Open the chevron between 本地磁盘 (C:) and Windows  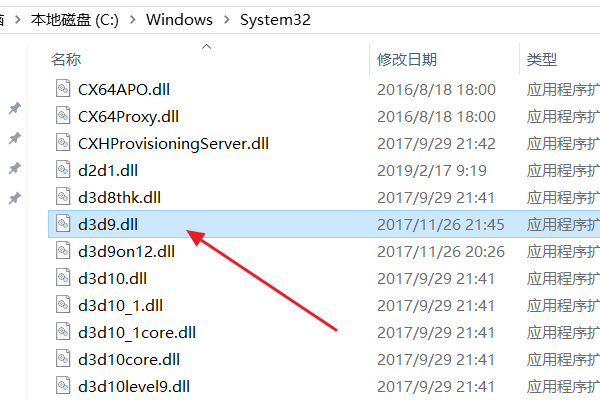(x=132, y=20)
